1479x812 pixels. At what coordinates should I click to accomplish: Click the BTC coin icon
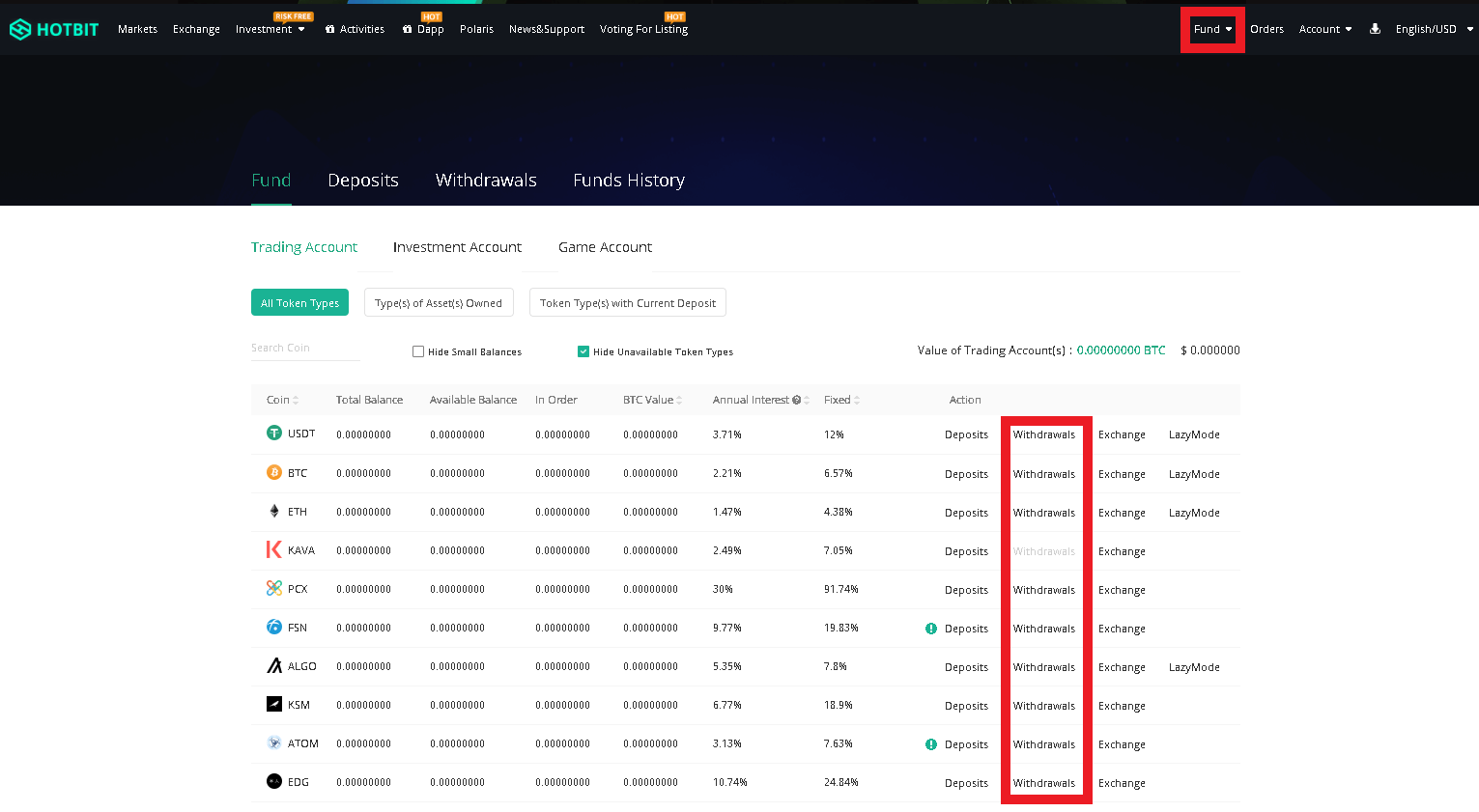pos(274,472)
